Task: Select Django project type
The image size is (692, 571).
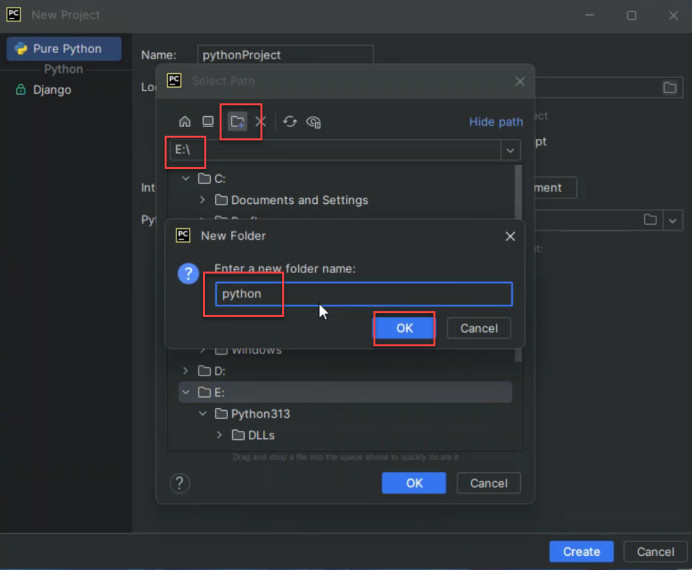Action: pos(51,90)
